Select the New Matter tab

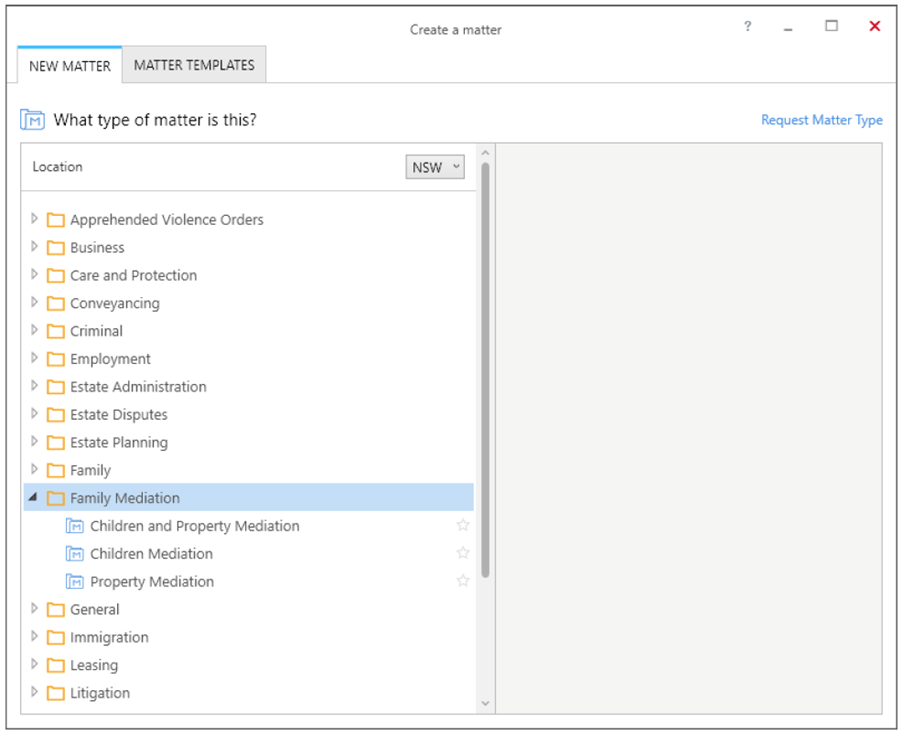[x=70, y=66]
